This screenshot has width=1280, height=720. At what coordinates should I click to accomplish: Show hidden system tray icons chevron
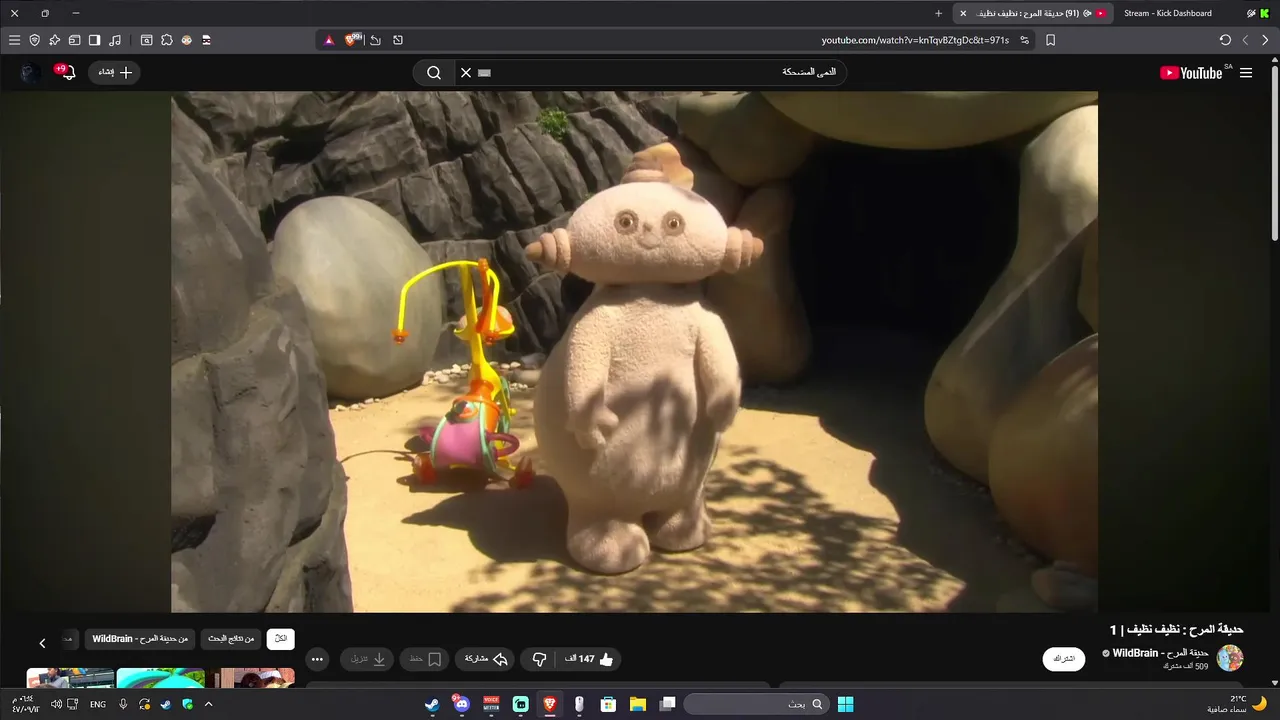click(208, 704)
